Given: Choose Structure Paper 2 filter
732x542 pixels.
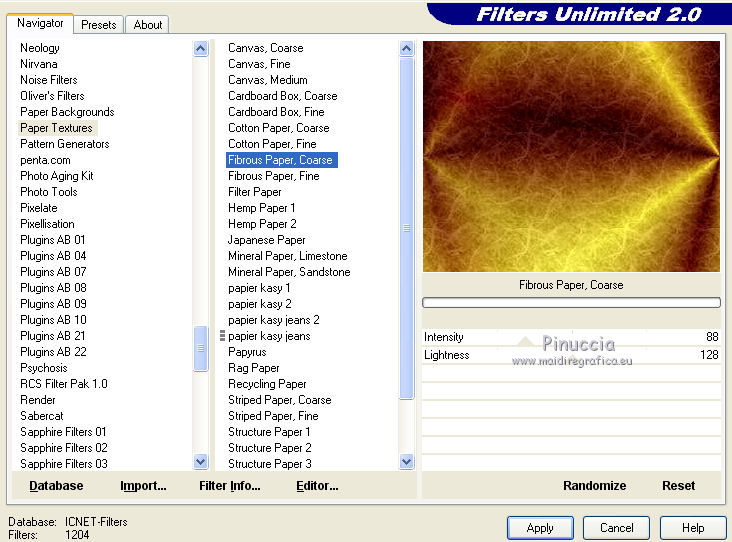Looking at the screenshot, I should click(x=269, y=448).
